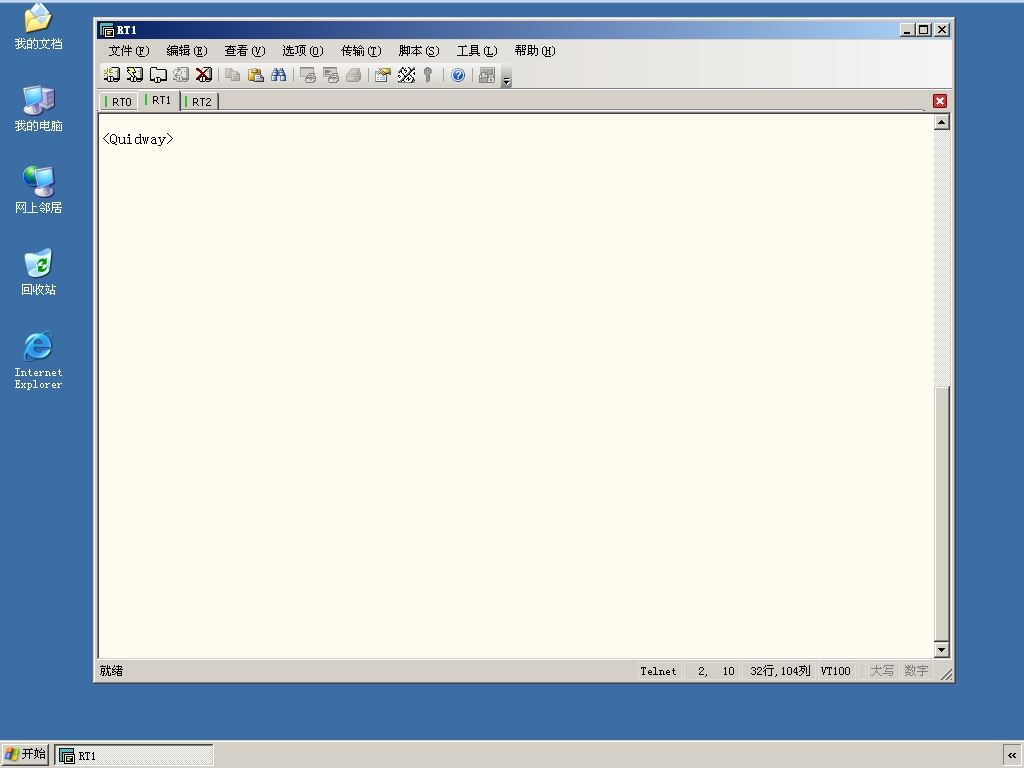The height and width of the screenshot is (768, 1024).
Task: Open the 查看(V) menu
Action: (245, 51)
